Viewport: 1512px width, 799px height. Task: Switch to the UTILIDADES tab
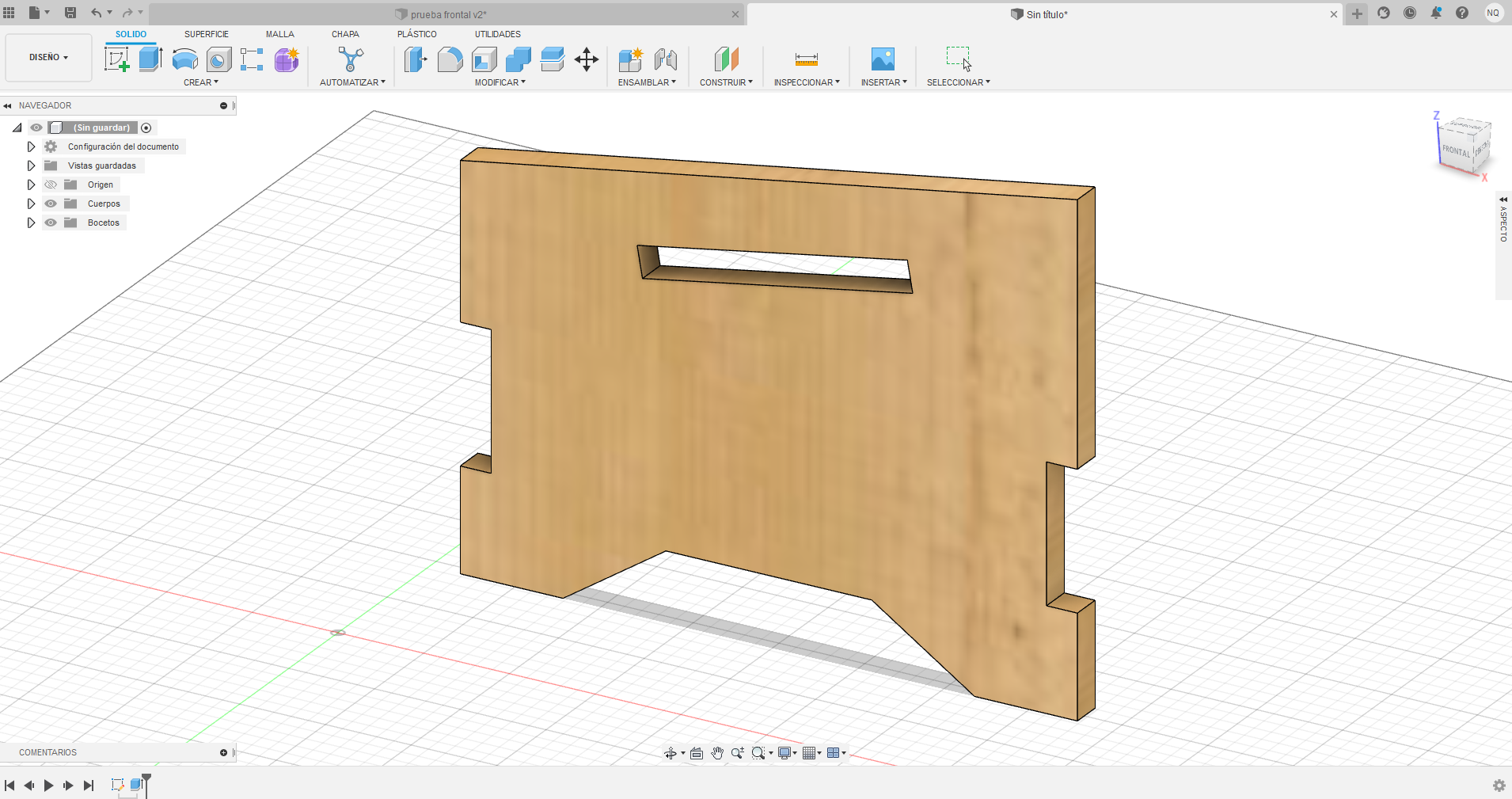tap(498, 34)
